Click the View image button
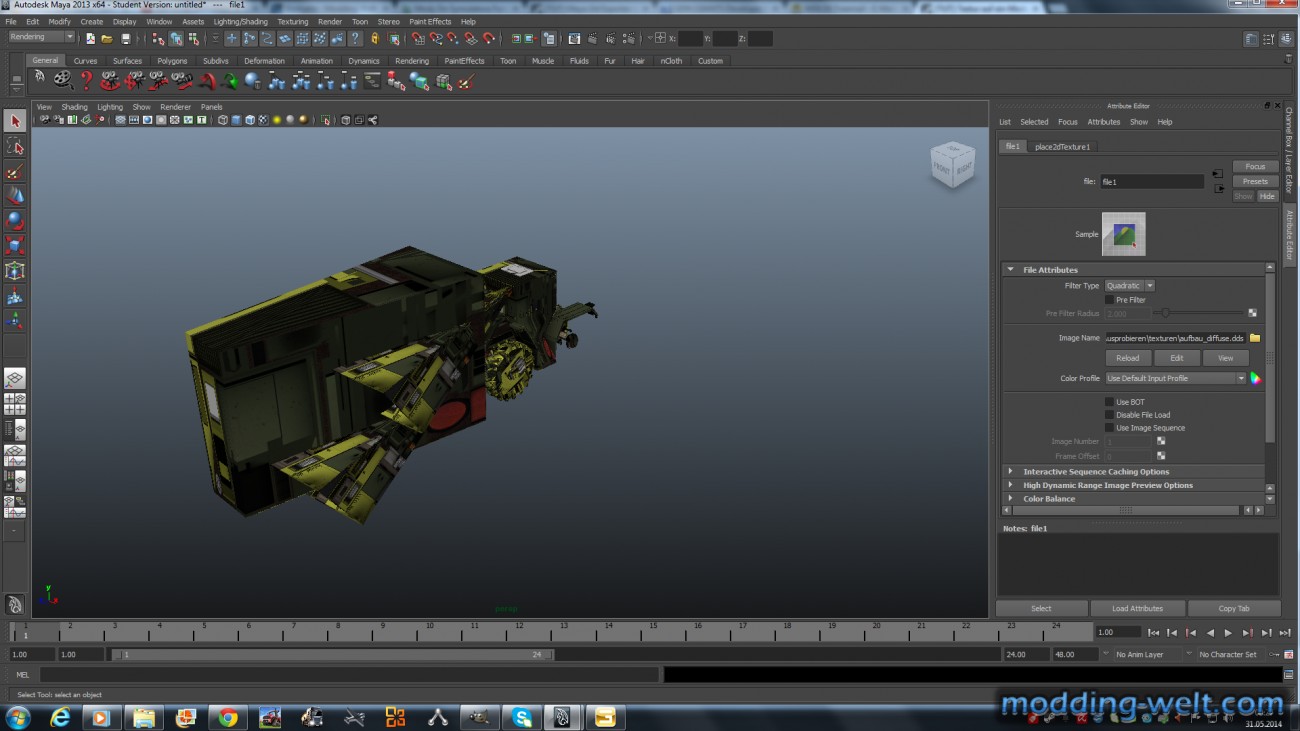Screen dimensions: 1300x731 1225,358
